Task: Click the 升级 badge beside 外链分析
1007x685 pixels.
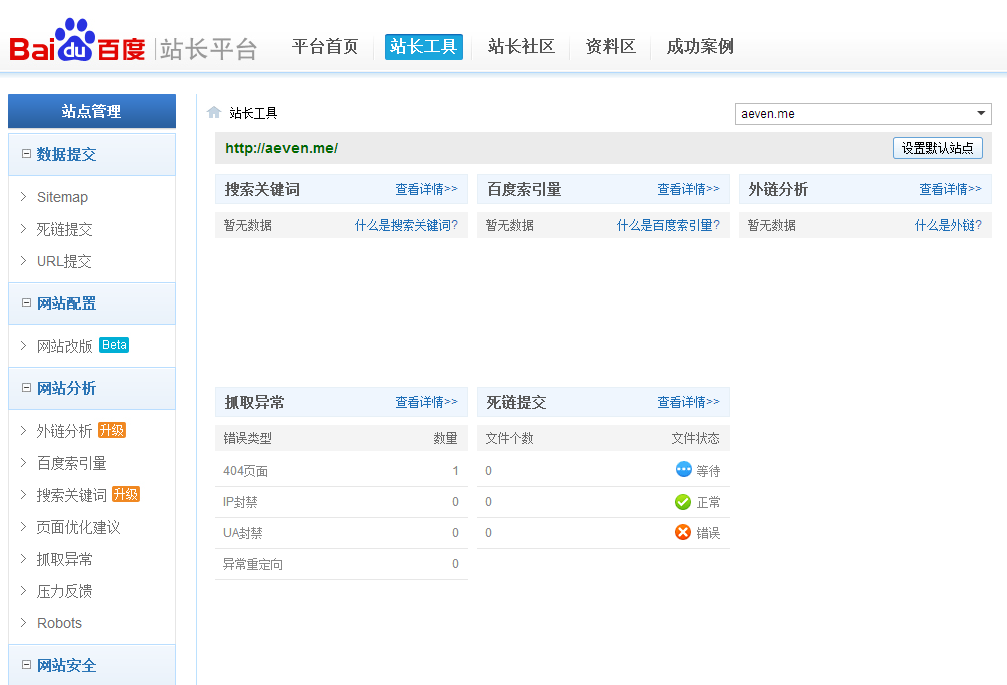Action: tap(112, 430)
